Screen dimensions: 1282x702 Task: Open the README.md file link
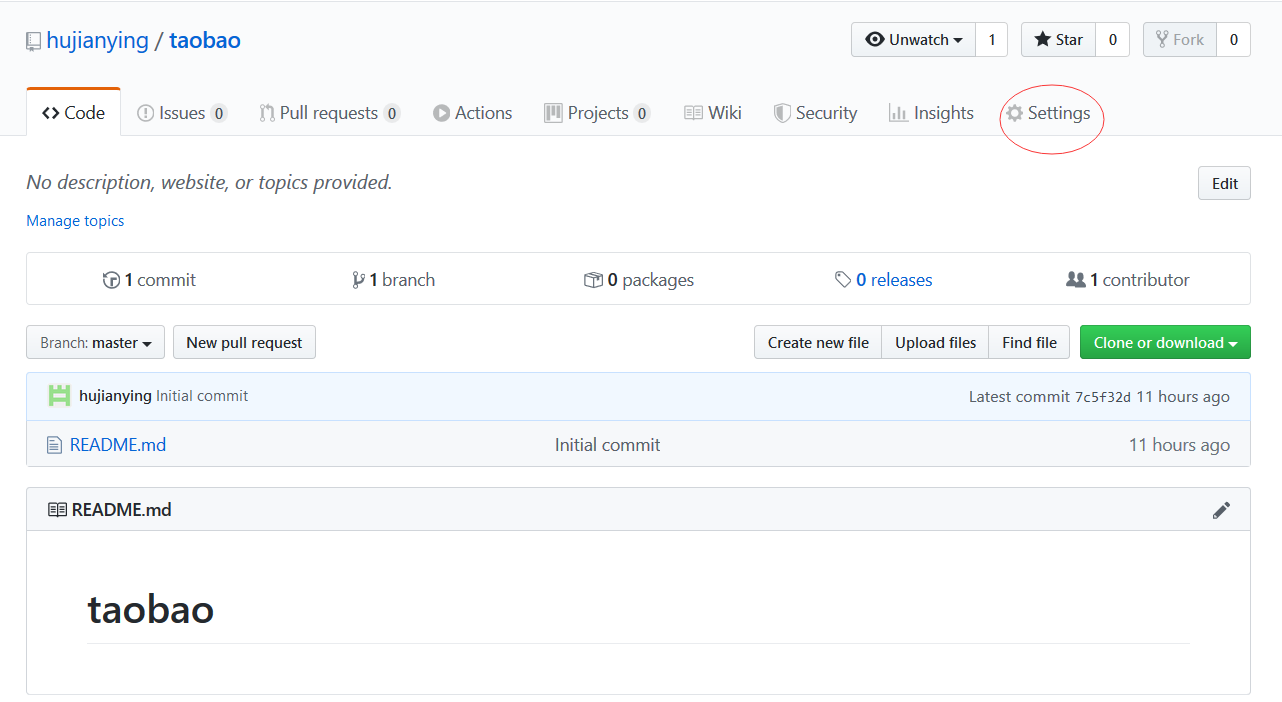pyautogui.click(x=118, y=445)
